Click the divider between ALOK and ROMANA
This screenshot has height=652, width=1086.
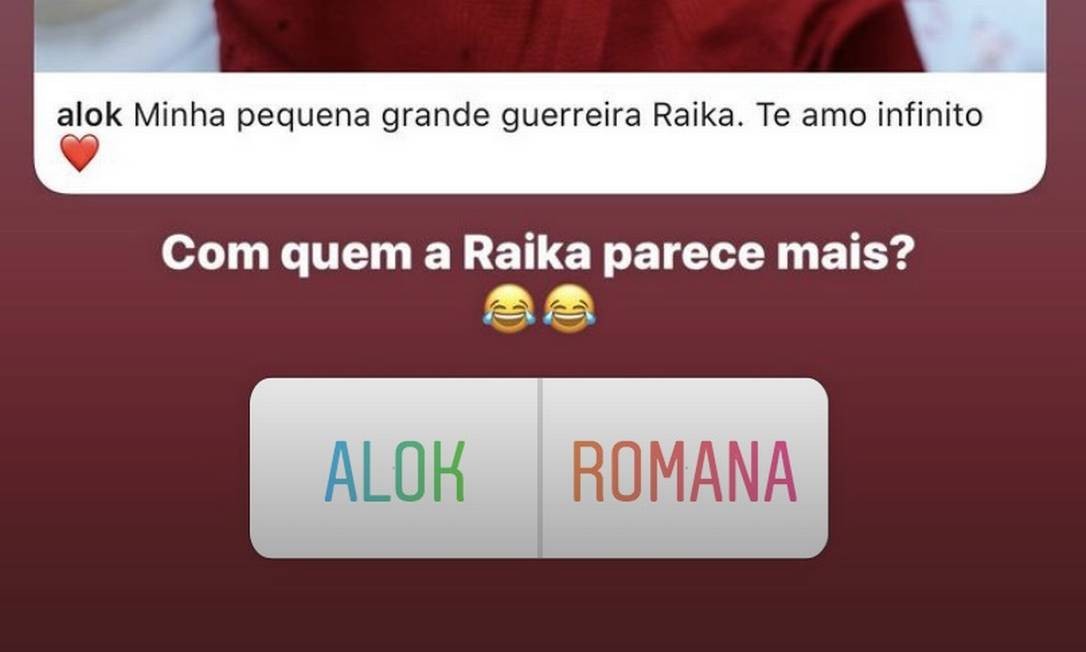[x=540, y=468]
